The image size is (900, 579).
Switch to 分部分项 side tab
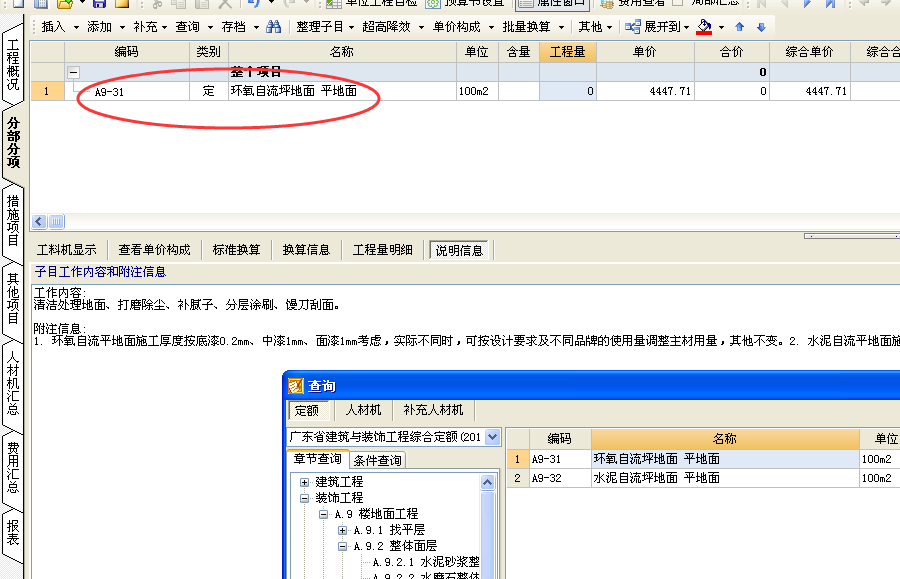[13, 142]
